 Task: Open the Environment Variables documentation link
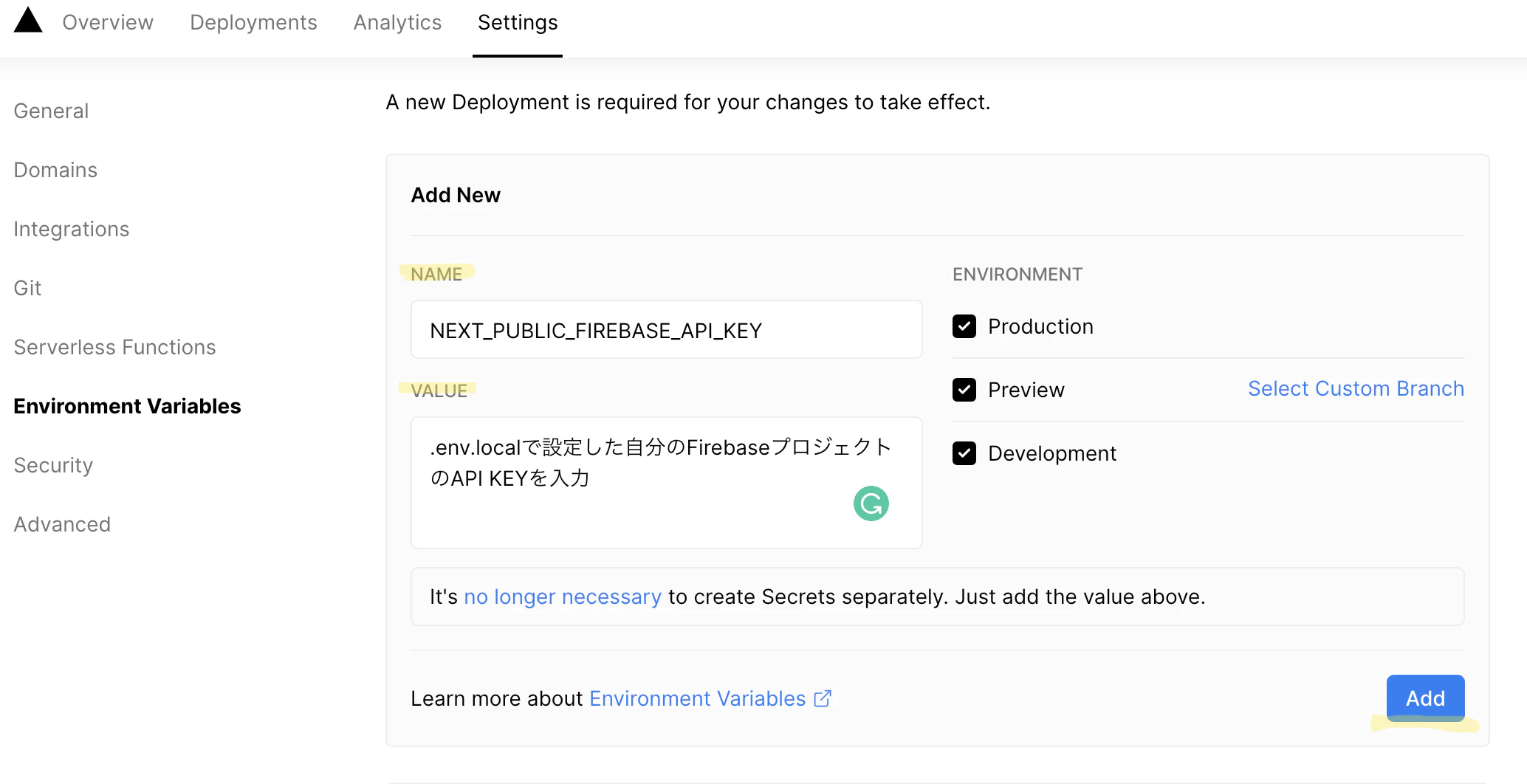point(697,698)
